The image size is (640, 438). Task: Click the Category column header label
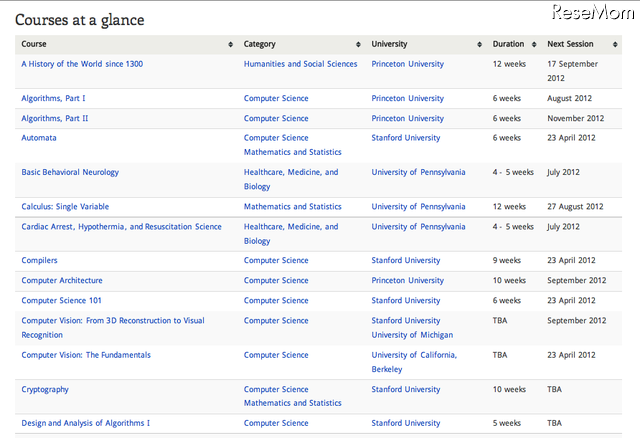click(x=260, y=44)
